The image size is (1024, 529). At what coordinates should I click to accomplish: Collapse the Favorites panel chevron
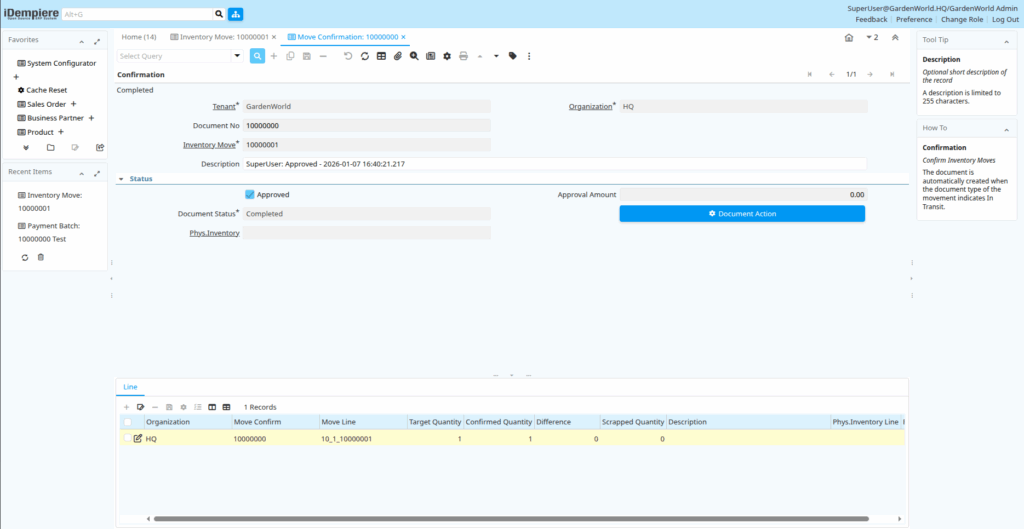point(82,40)
